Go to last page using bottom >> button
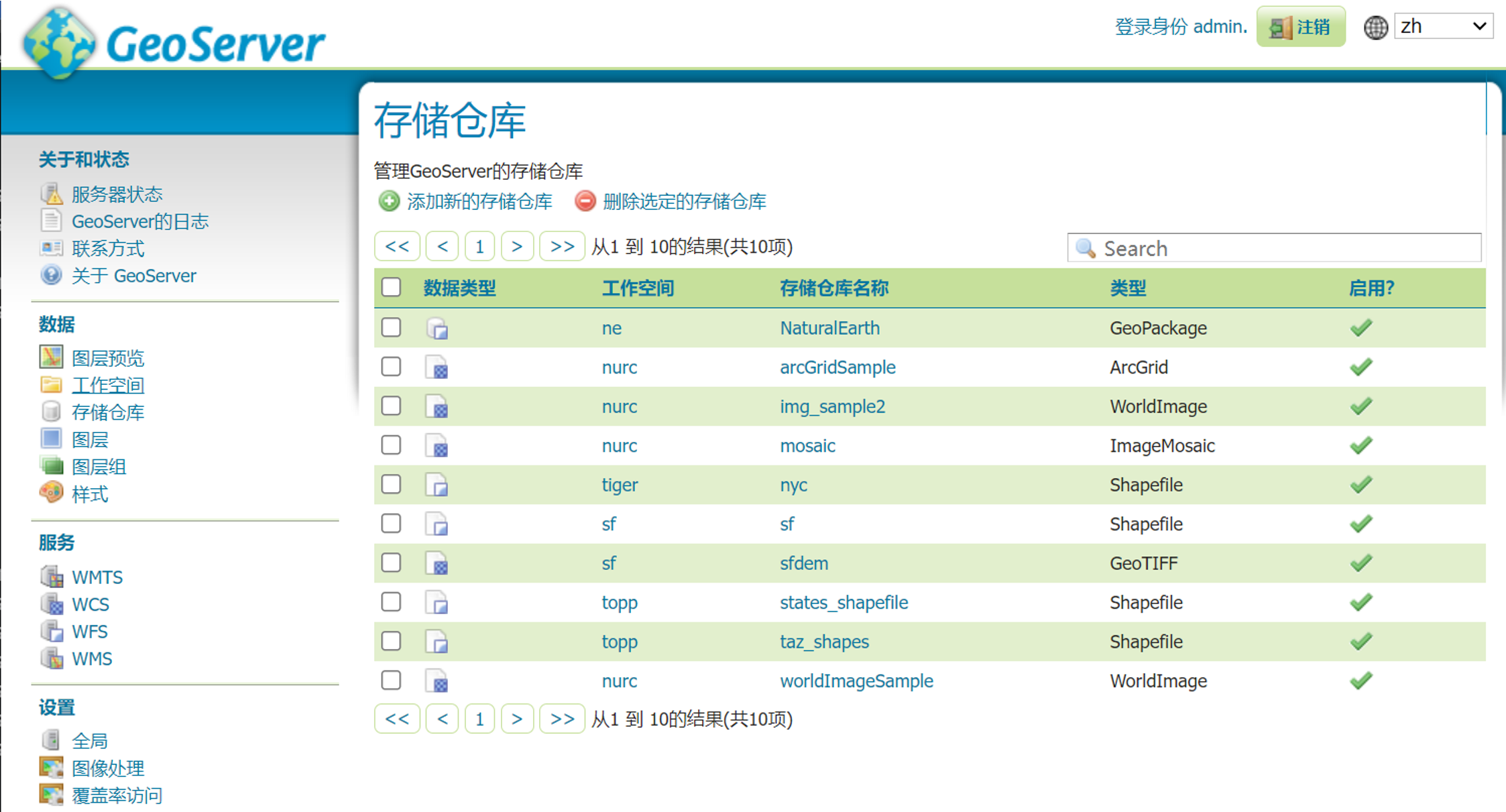This screenshot has width=1506, height=812. tap(562, 719)
